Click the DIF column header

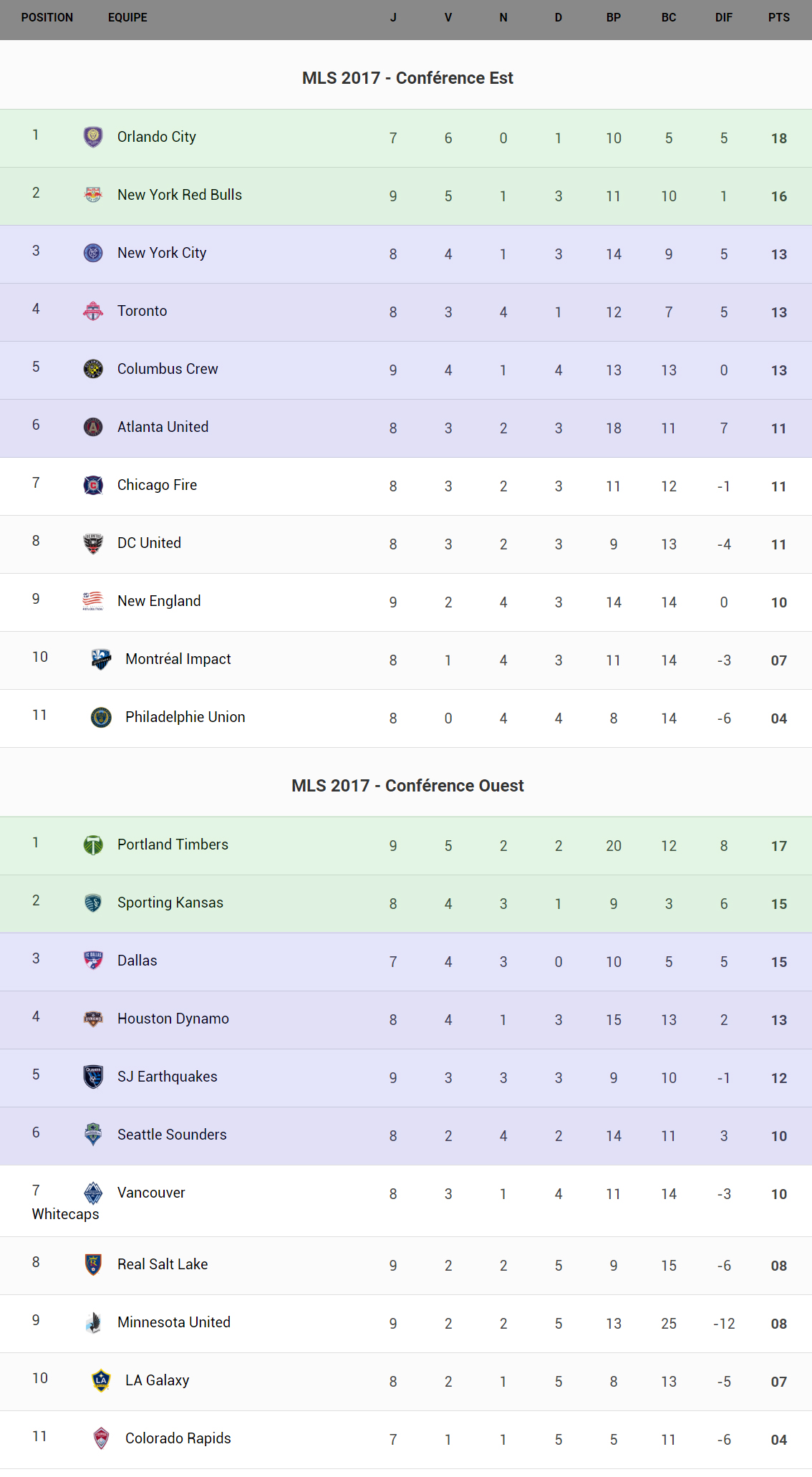723,18
